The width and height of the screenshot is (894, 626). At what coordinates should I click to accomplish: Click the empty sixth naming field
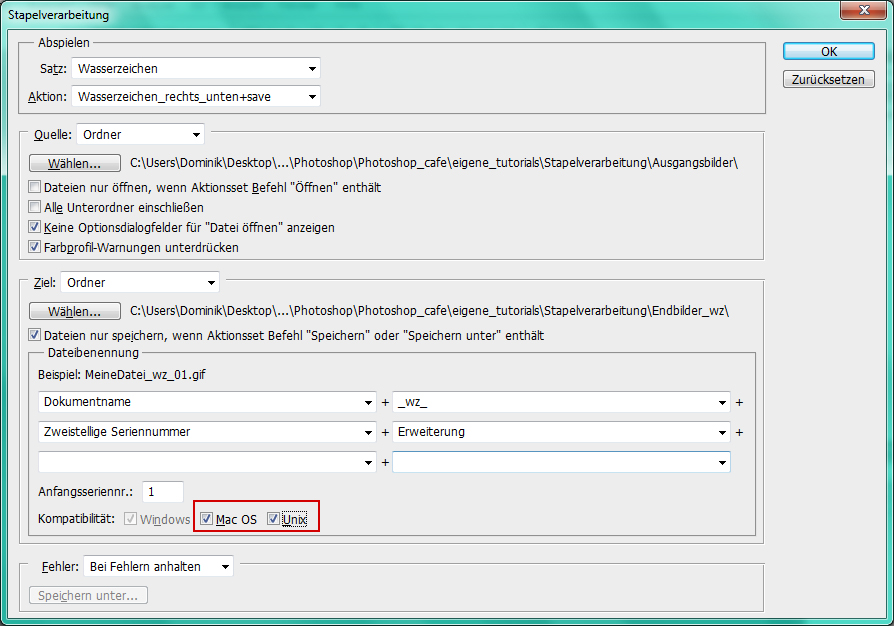pyautogui.click(x=561, y=462)
